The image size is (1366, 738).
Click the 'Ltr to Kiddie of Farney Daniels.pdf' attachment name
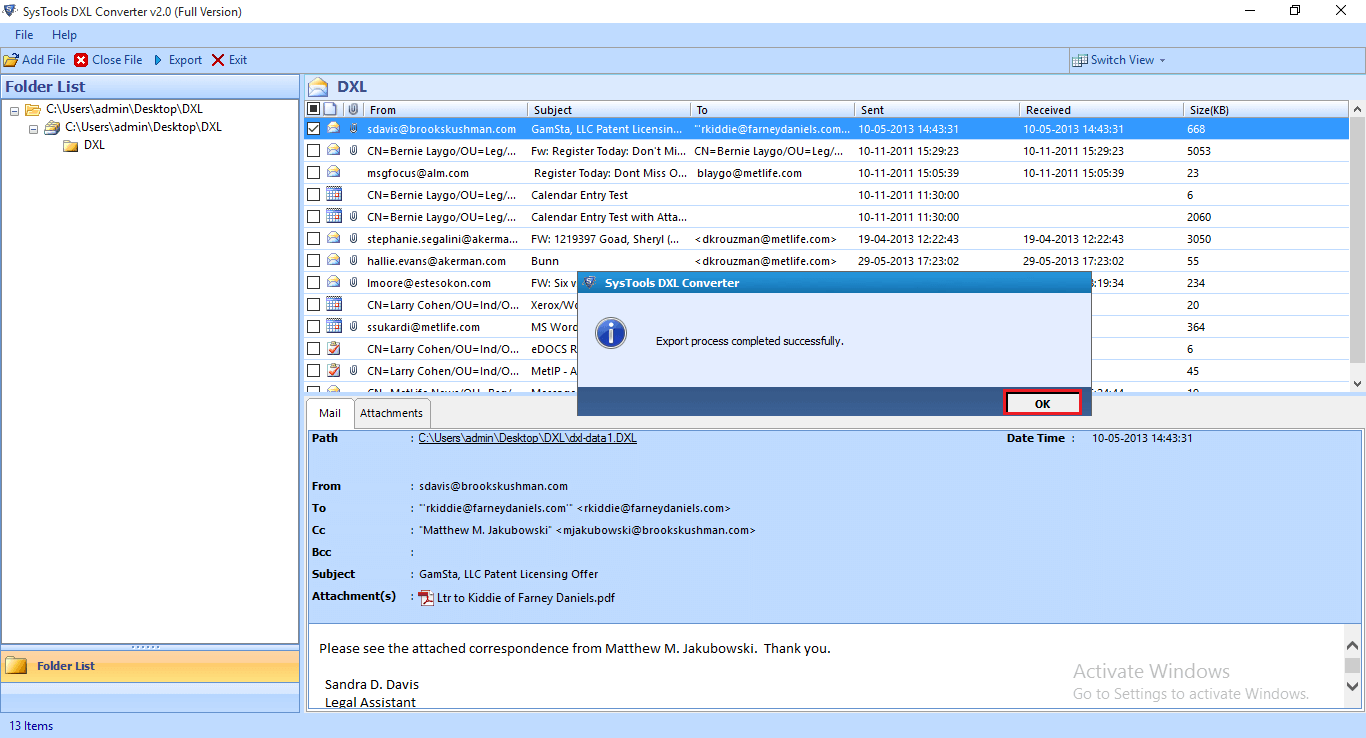526,598
